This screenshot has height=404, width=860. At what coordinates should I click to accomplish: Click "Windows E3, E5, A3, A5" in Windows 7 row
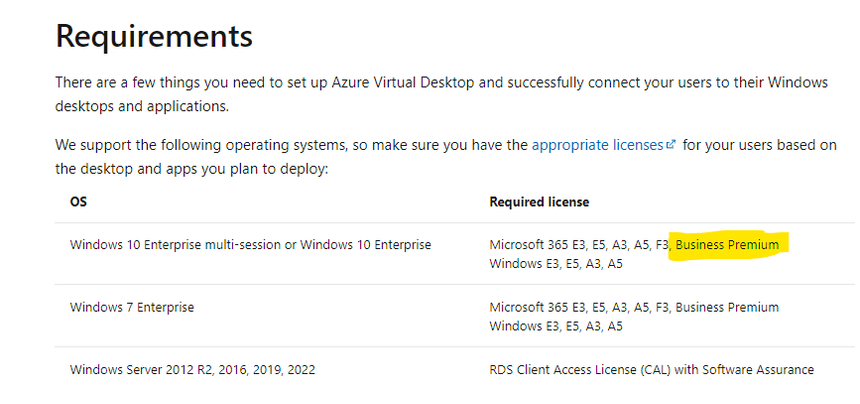(x=556, y=326)
